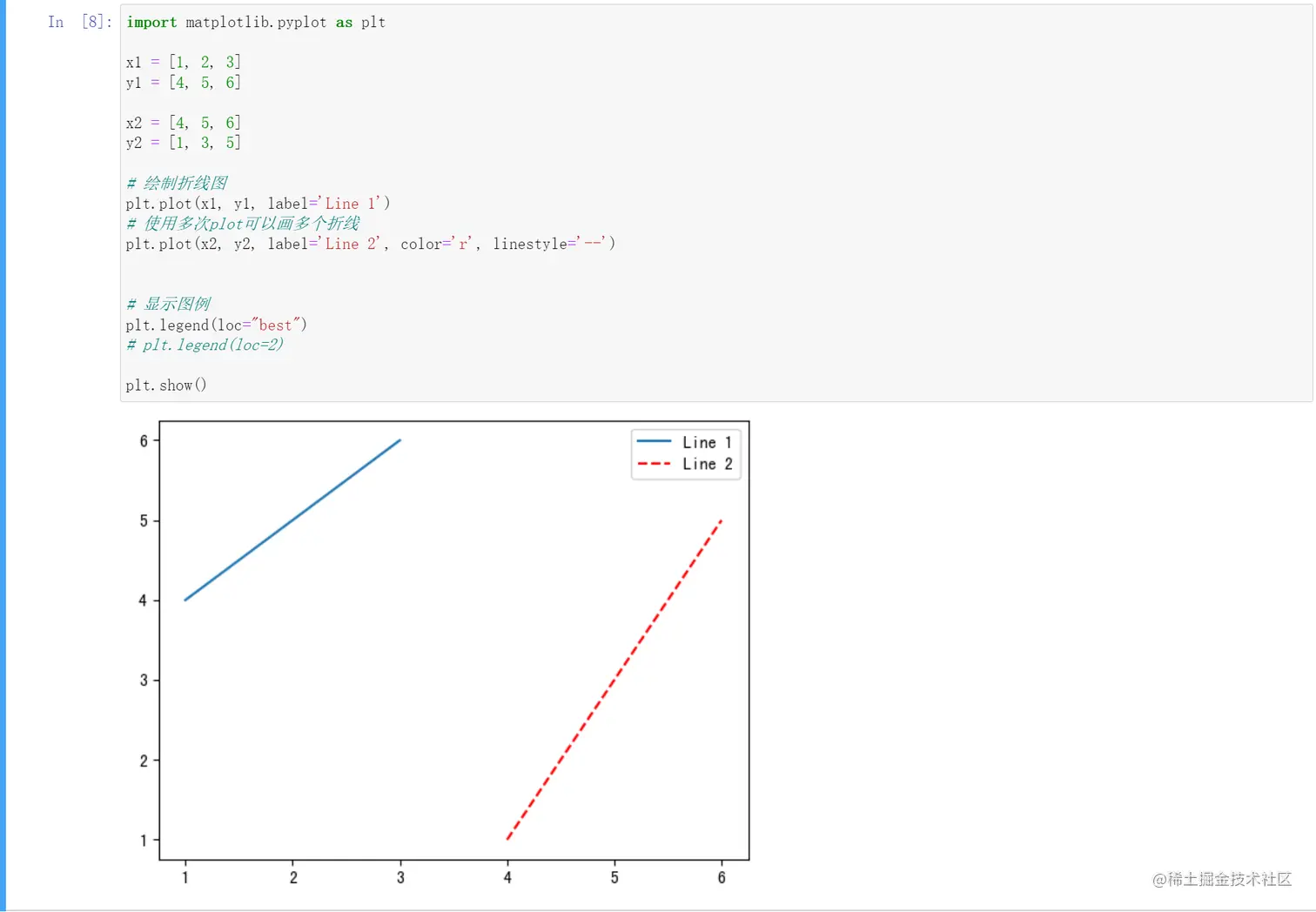Click the x-axis tick label 2
Screen dimensions: 1316x912
[293, 877]
